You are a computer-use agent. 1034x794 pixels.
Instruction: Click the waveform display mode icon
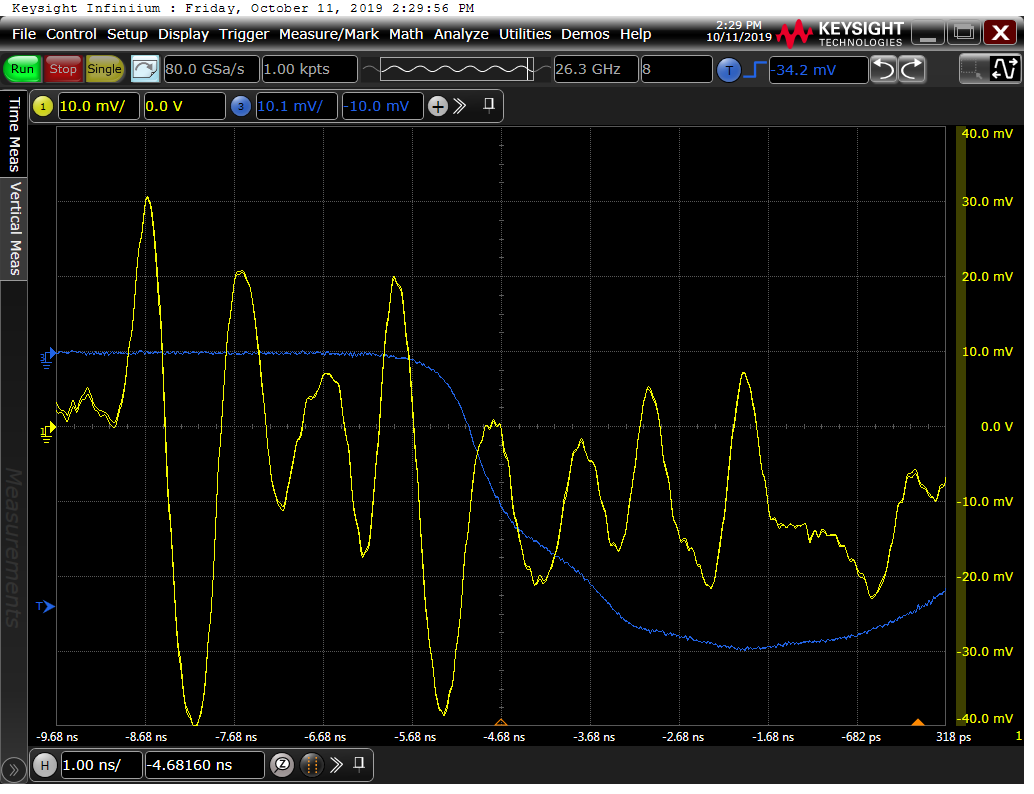1003,69
